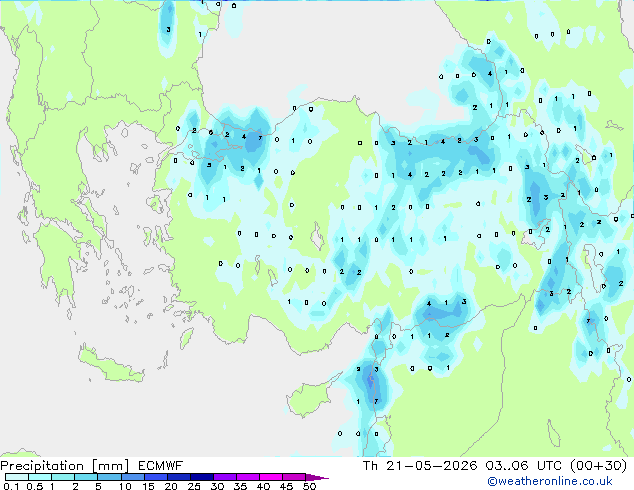
Task: Click the '35' legend scale label
Action: click(240, 486)
